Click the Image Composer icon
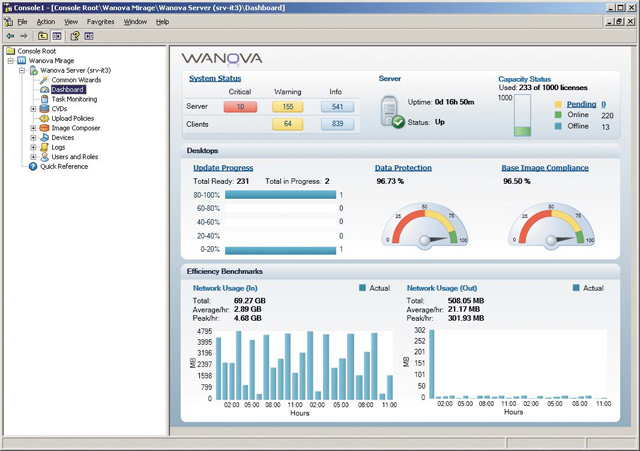Viewport: 640px width, 451px height. tap(44, 128)
